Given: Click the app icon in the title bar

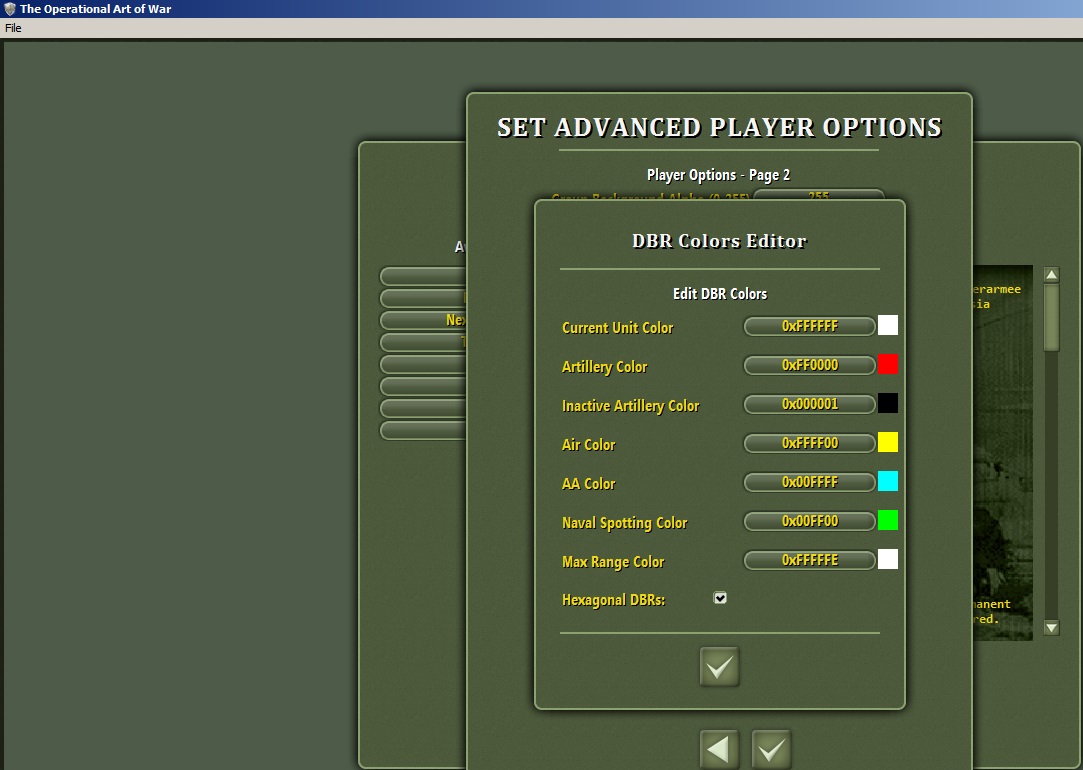Looking at the screenshot, I should [x=10, y=9].
